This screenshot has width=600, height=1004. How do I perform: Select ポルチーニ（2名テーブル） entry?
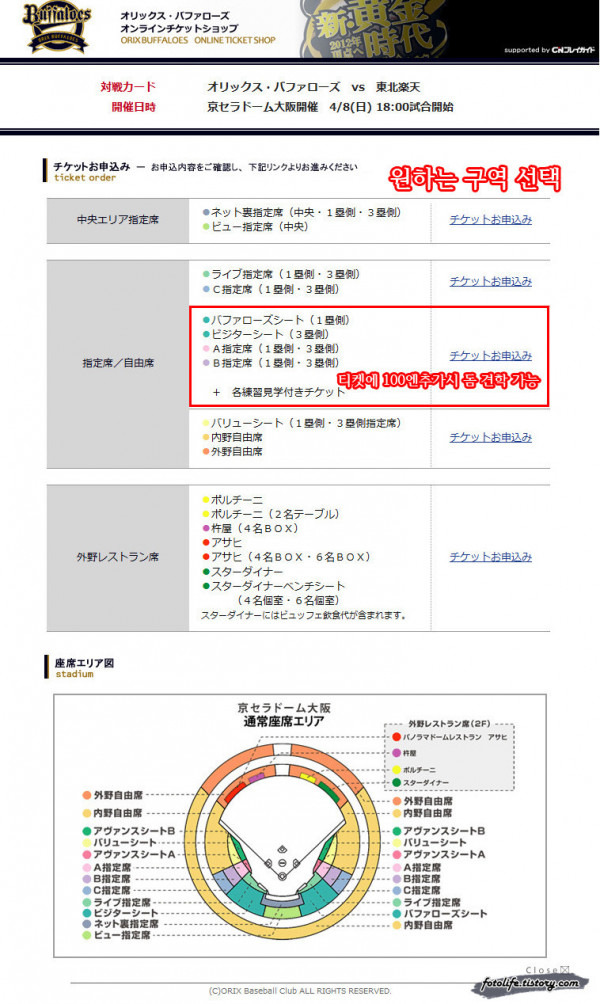(271, 514)
